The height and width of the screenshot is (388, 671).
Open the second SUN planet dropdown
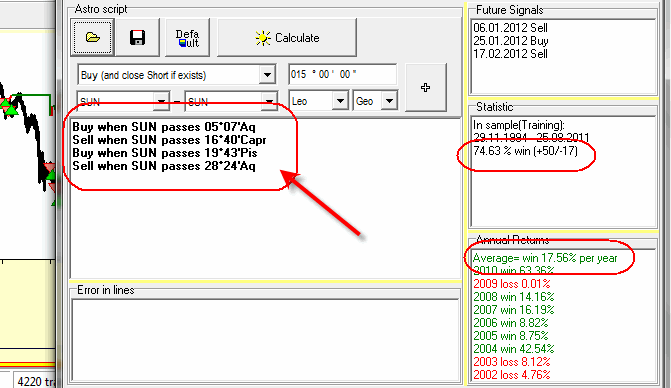pos(269,101)
